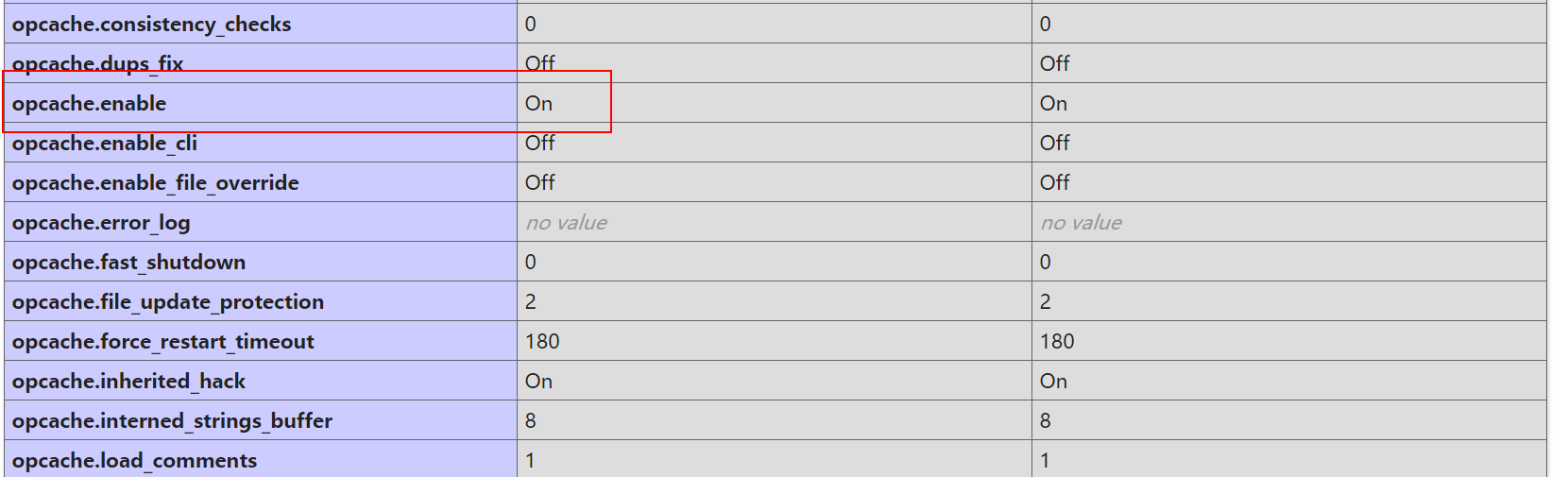Viewport: 1568px width, 477px height.
Task: Click the opcache.consistency_checks directive name
Action: [x=151, y=25]
